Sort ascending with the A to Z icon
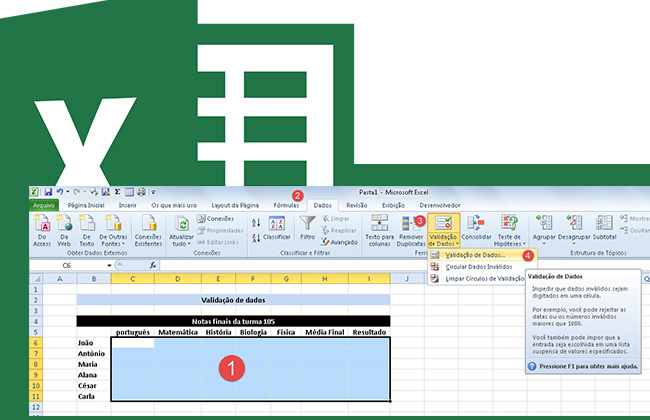Image resolution: width=650 pixels, height=420 pixels. [256, 223]
